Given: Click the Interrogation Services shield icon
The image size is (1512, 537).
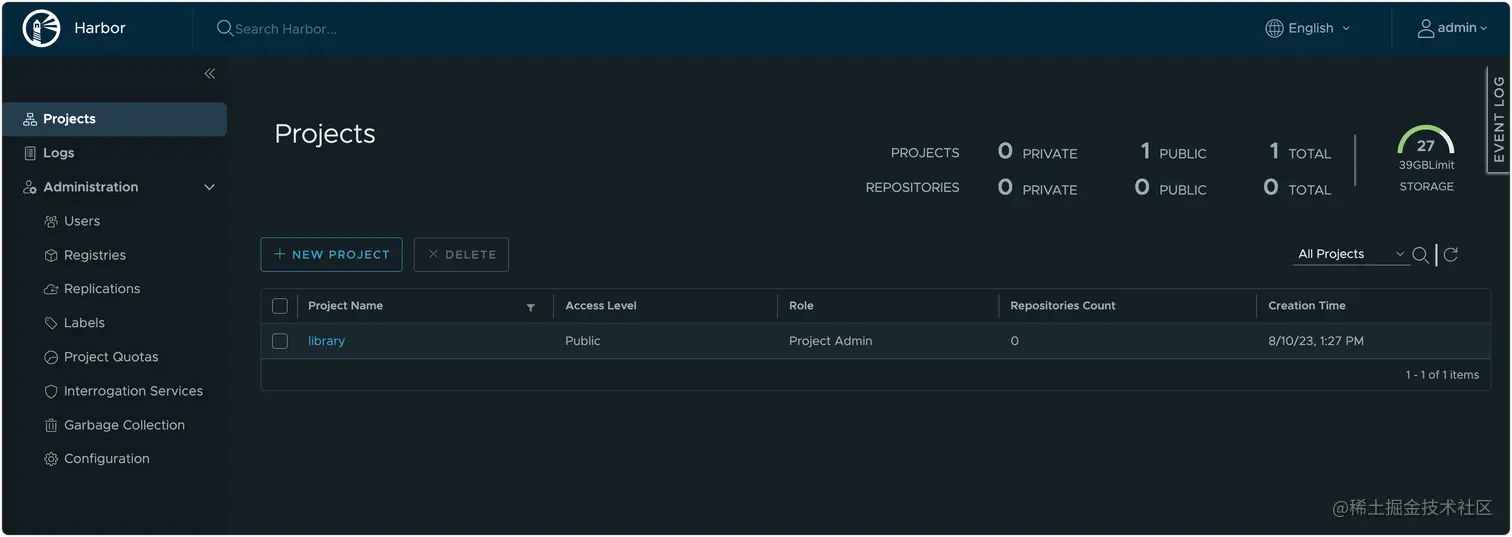Looking at the screenshot, I should (x=51, y=391).
